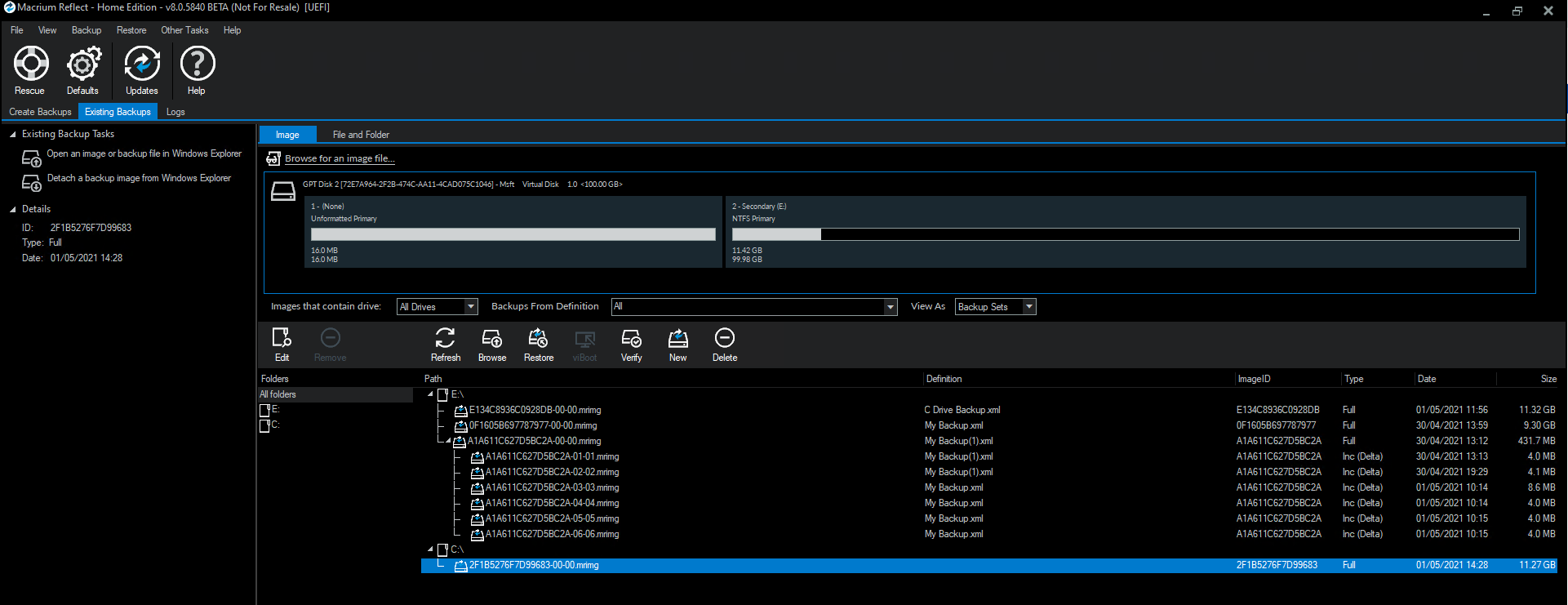Viewport: 1568px width, 605px height.
Task: Click Open image in Windows Explorer icon
Action: 32,158
